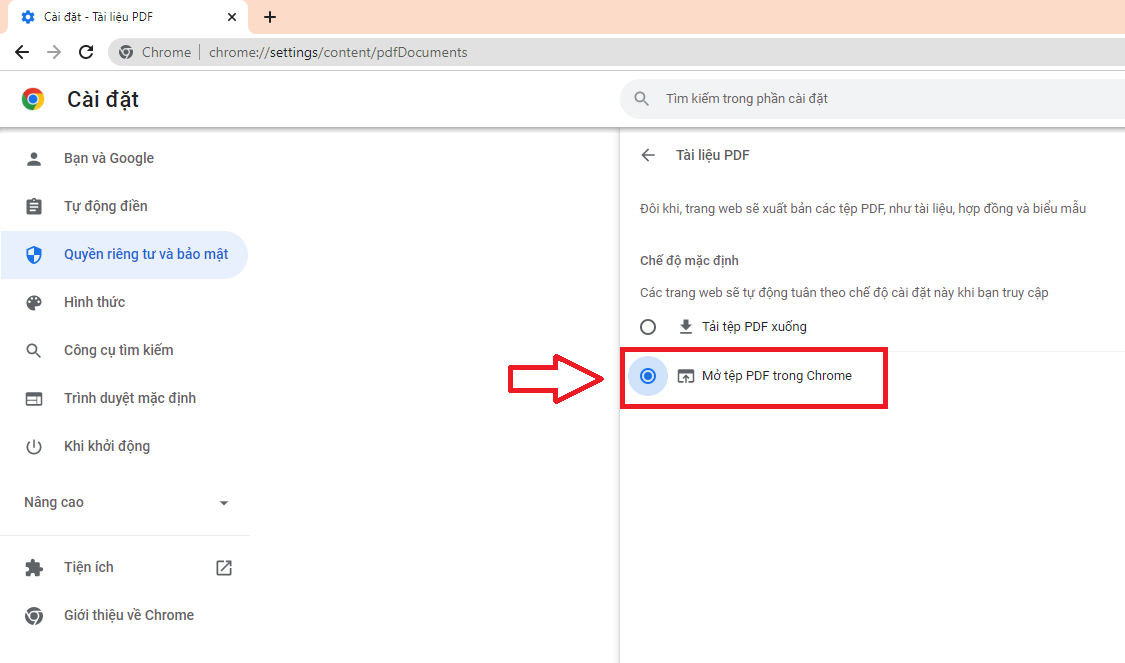Focus the Tìm kiếm trong phần cài đặt field
The image size is (1125, 663).
[x=872, y=99]
